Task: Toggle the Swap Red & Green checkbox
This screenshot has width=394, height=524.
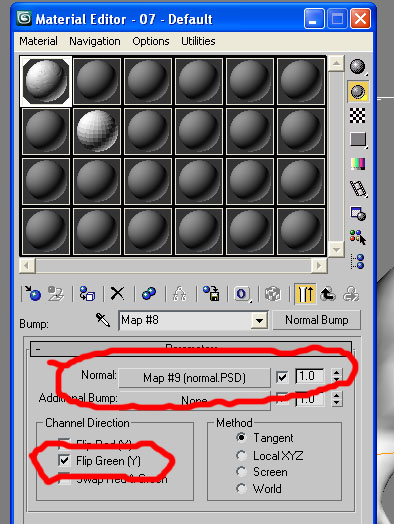Action: tap(64, 479)
